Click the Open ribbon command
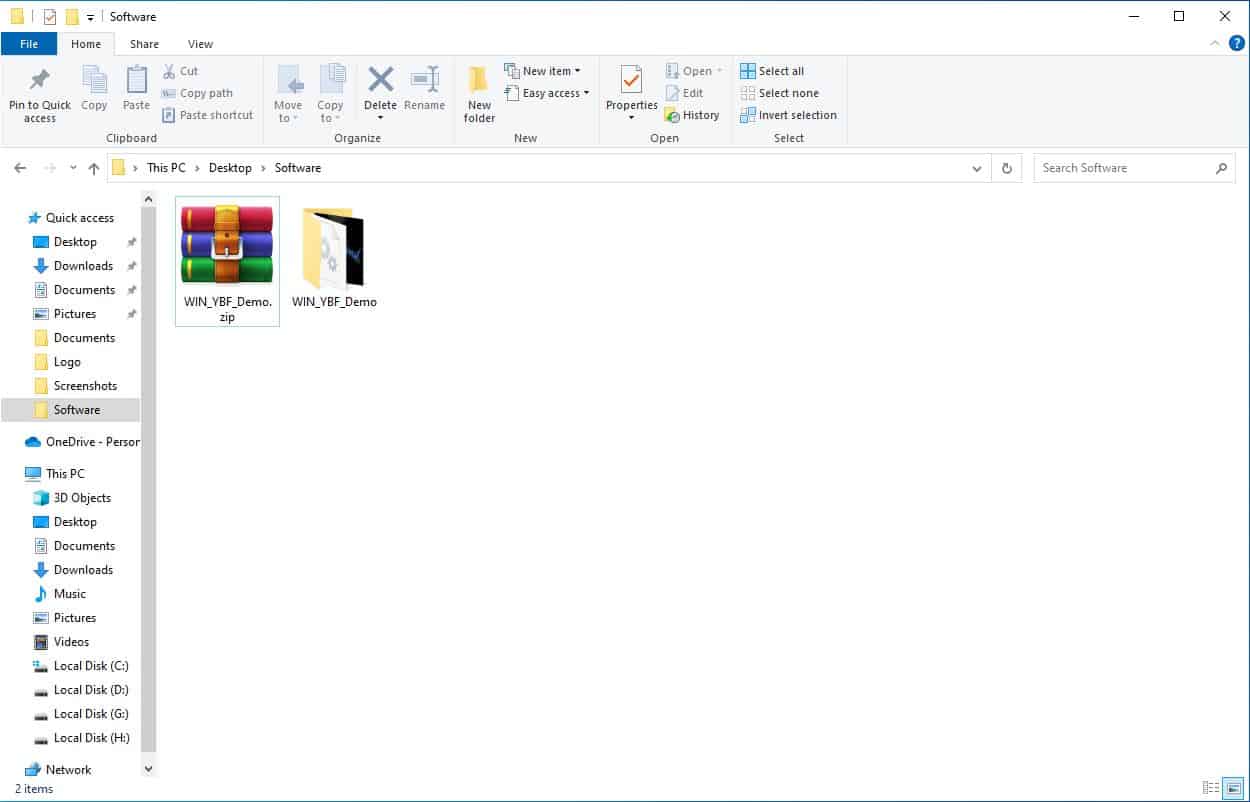This screenshot has height=802, width=1250. pos(694,71)
